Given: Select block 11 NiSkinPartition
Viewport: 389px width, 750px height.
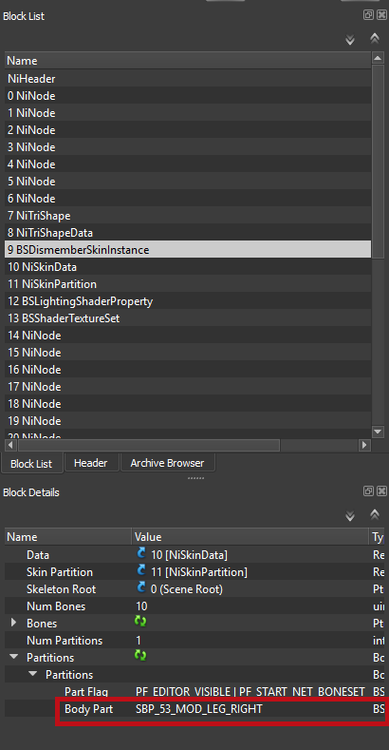Looking at the screenshot, I should point(188,284).
